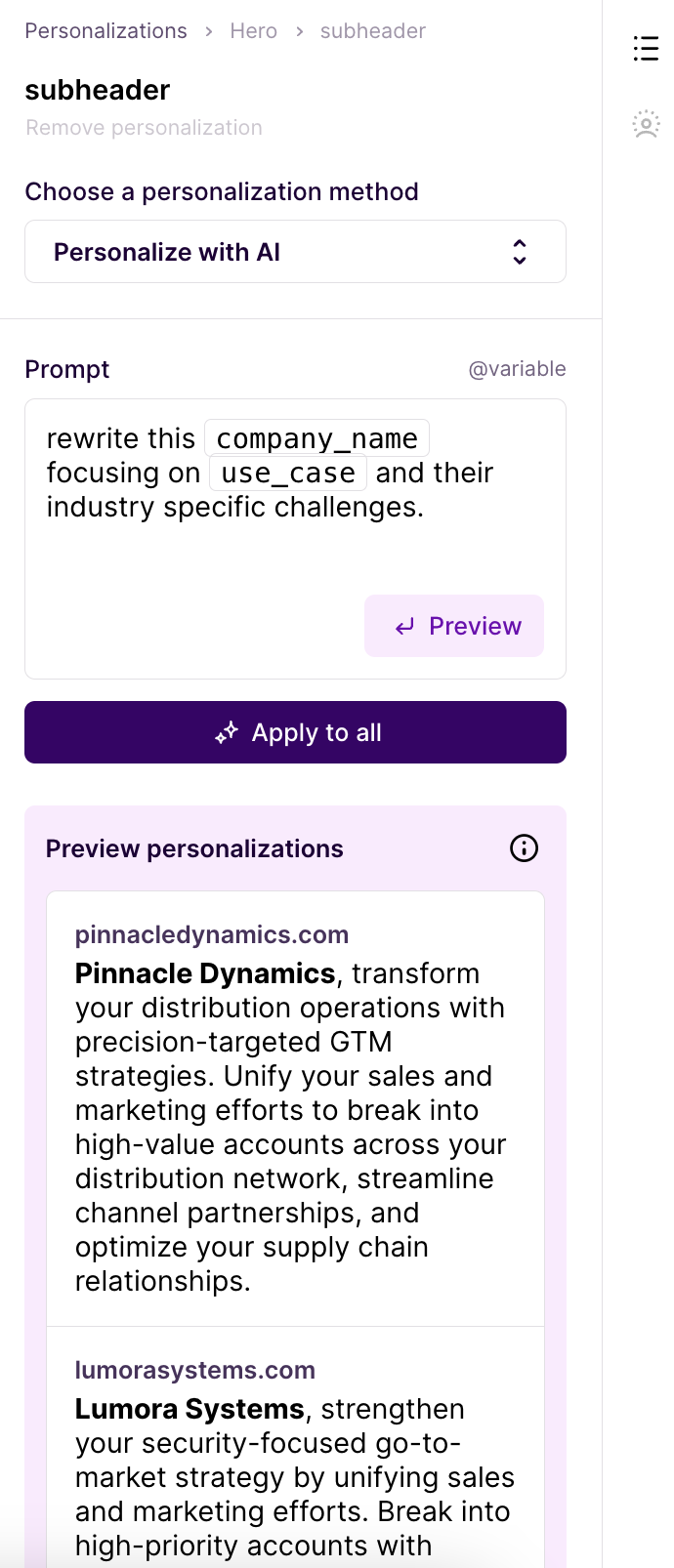Click the audience person icon in sidebar
The height and width of the screenshot is (1568, 674).
click(x=646, y=124)
